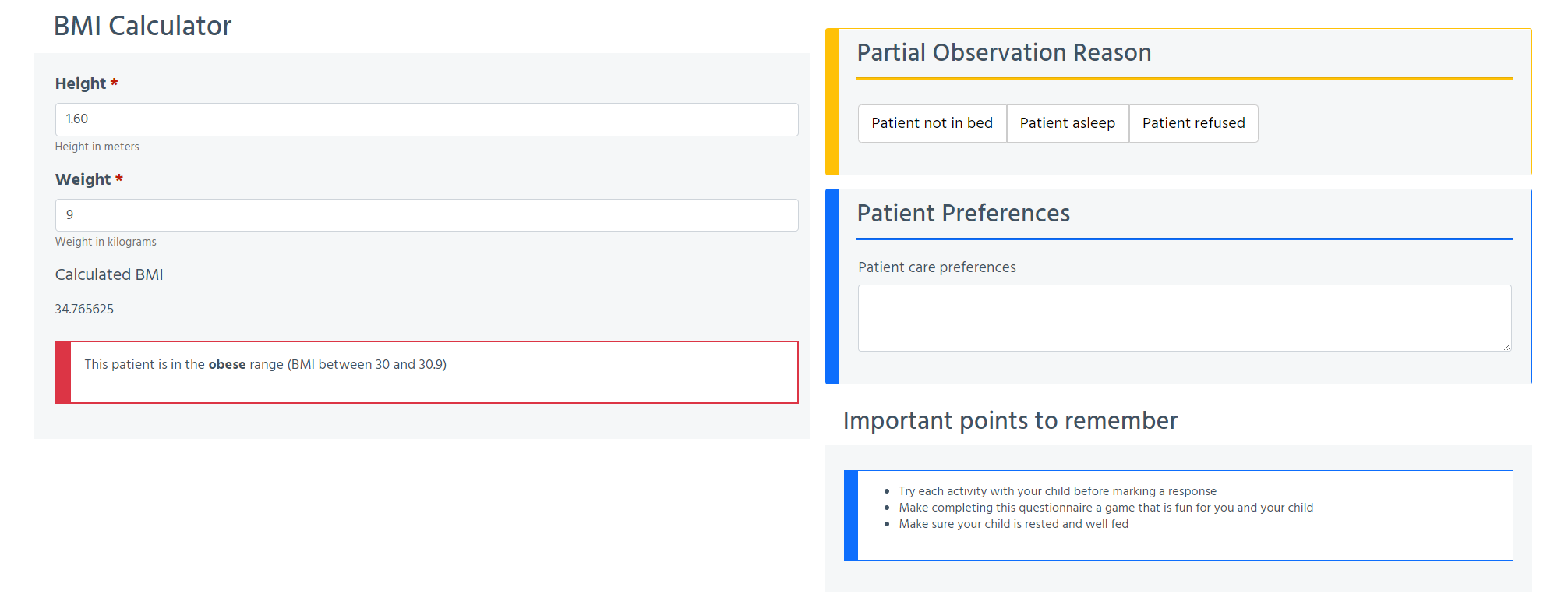The image size is (1568, 616).
Task: Click the 'Patient care preferences' label
Action: click(x=937, y=267)
